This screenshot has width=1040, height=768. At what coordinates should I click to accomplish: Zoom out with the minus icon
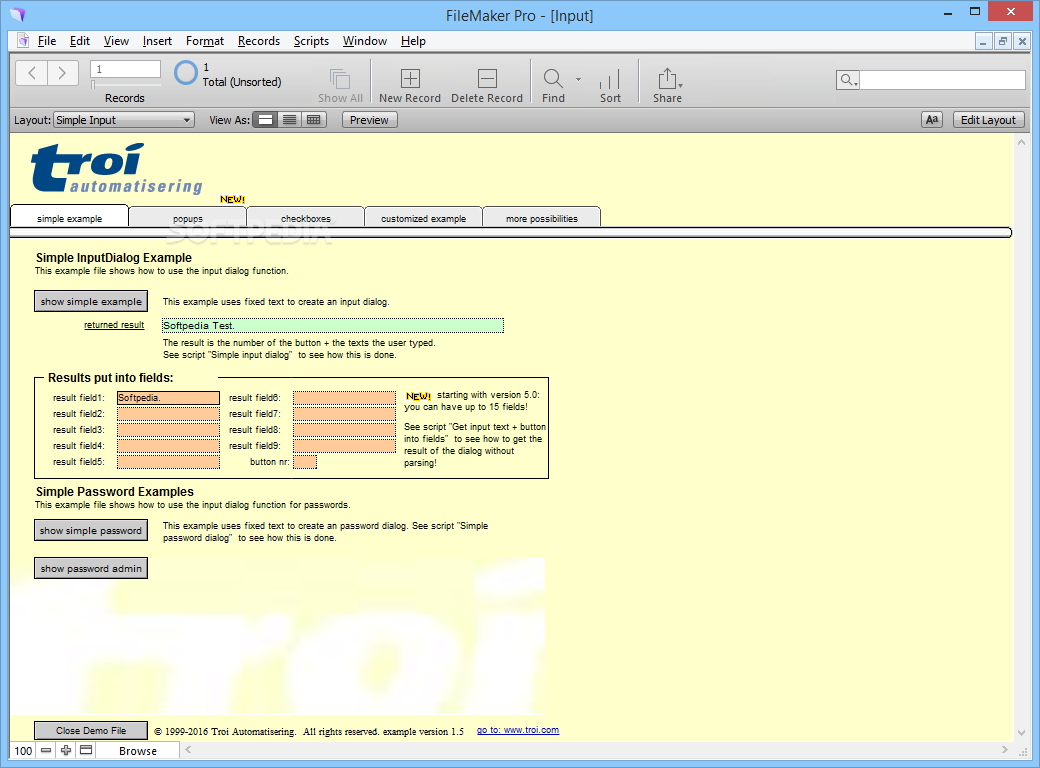(46, 750)
